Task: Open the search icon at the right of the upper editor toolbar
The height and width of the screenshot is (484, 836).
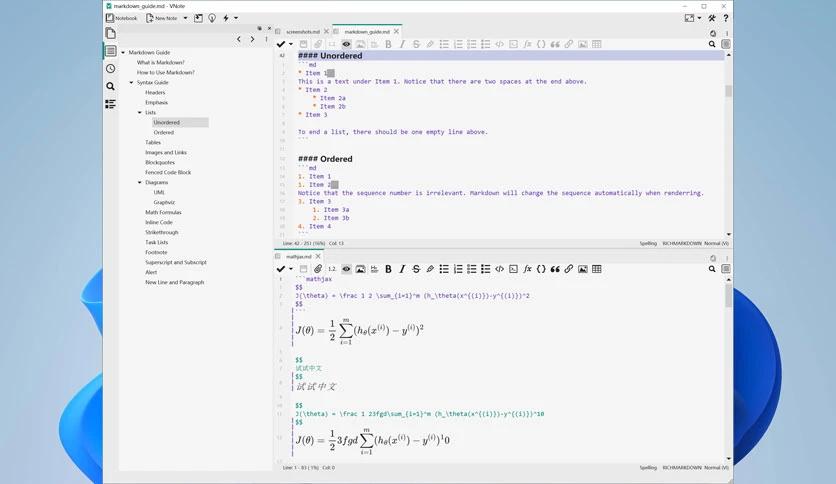Action: [712, 44]
